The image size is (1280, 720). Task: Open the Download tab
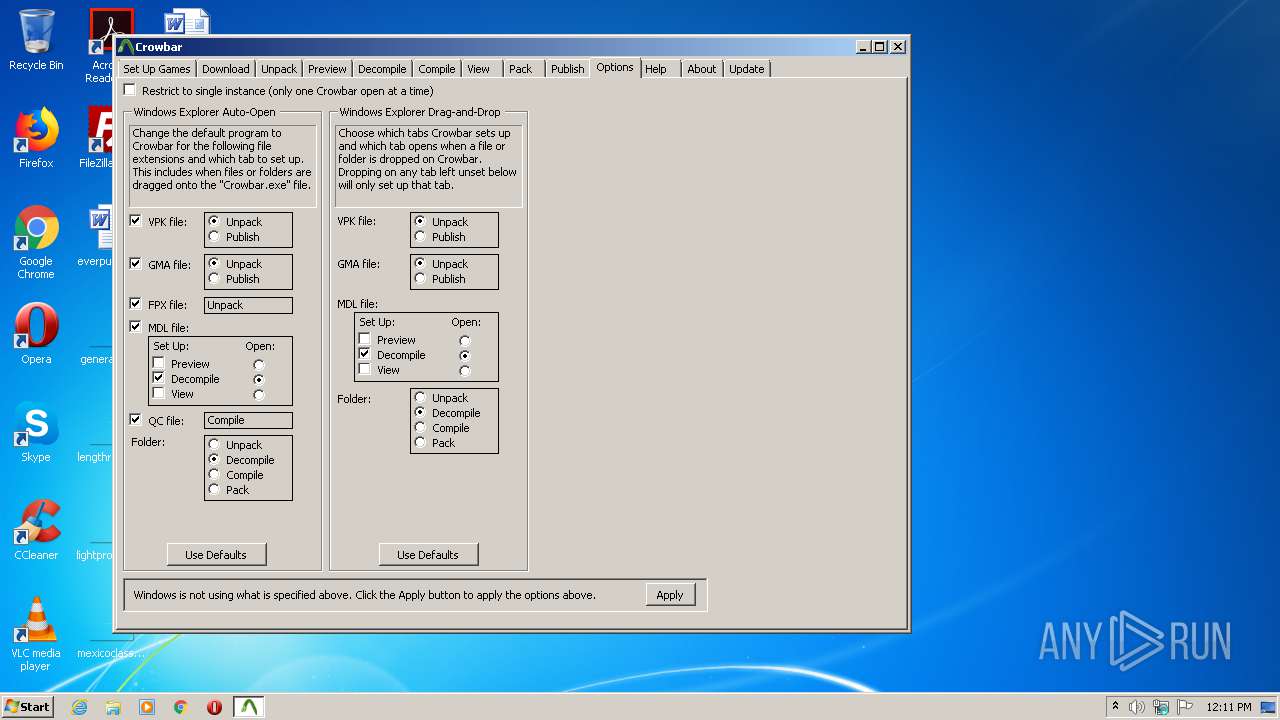[x=226, y=69]
